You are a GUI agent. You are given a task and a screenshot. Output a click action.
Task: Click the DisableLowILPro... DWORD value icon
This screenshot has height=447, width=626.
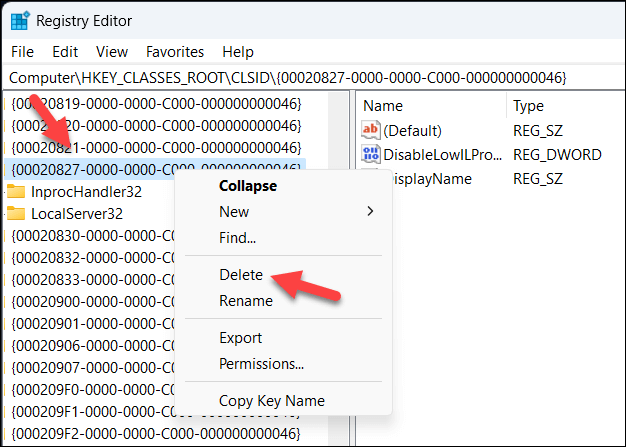(x=370, y=154)
